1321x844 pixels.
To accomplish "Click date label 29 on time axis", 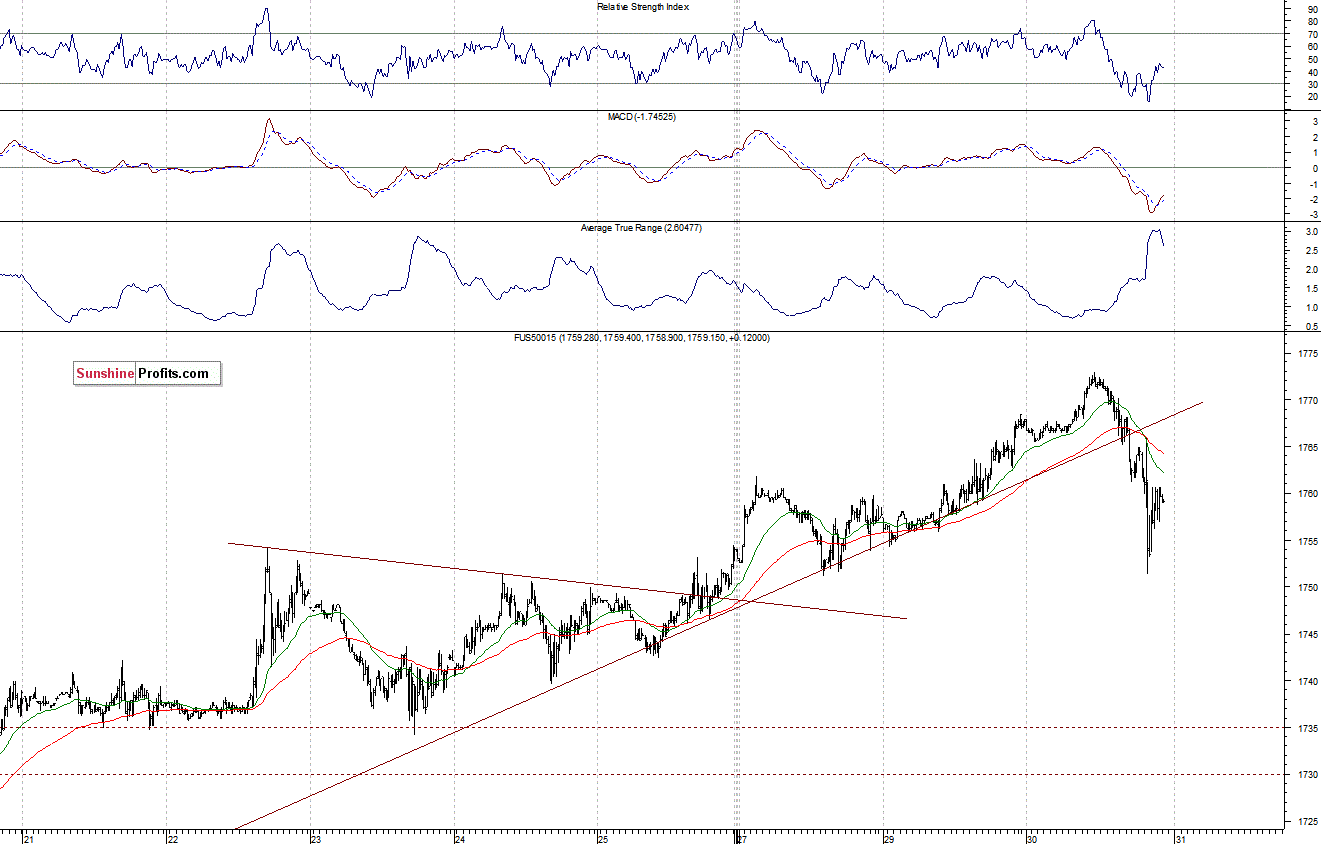I will 887,838.
